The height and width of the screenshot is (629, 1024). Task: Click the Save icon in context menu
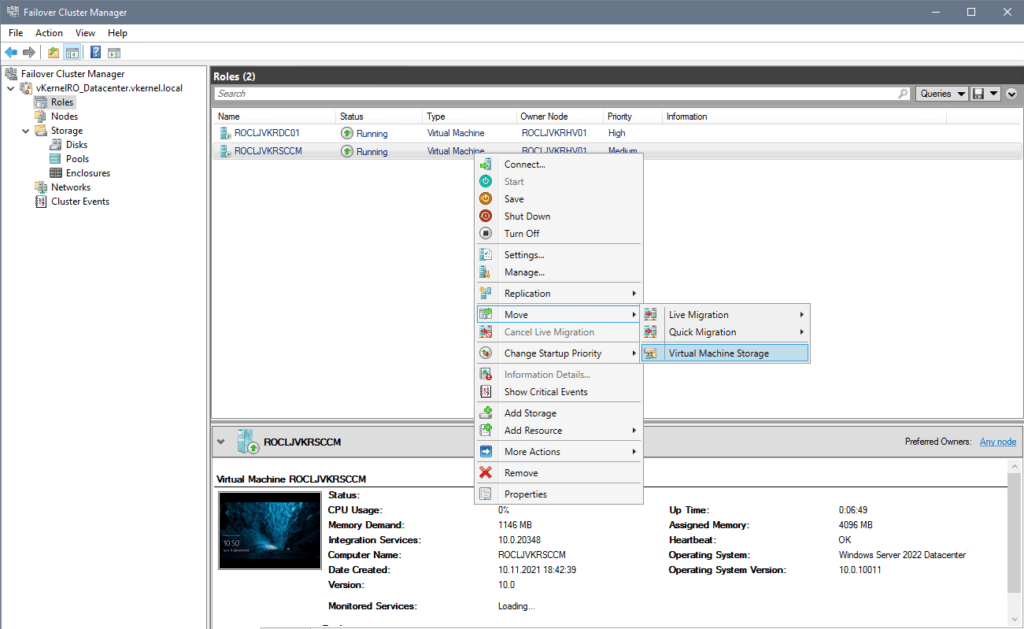[485, 199]
